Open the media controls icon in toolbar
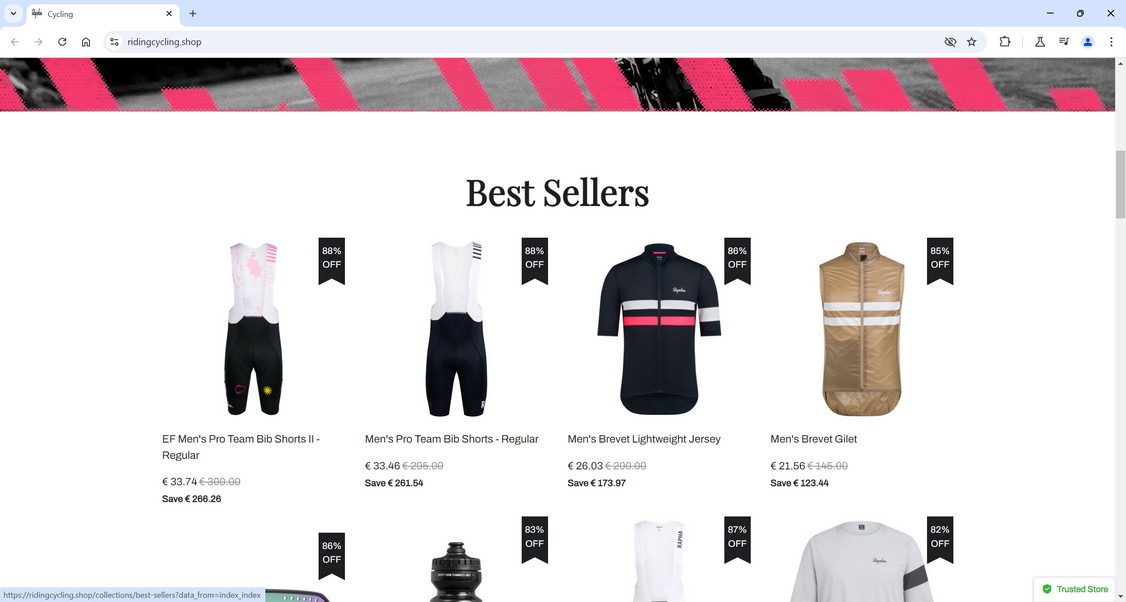 [1064, 42]
